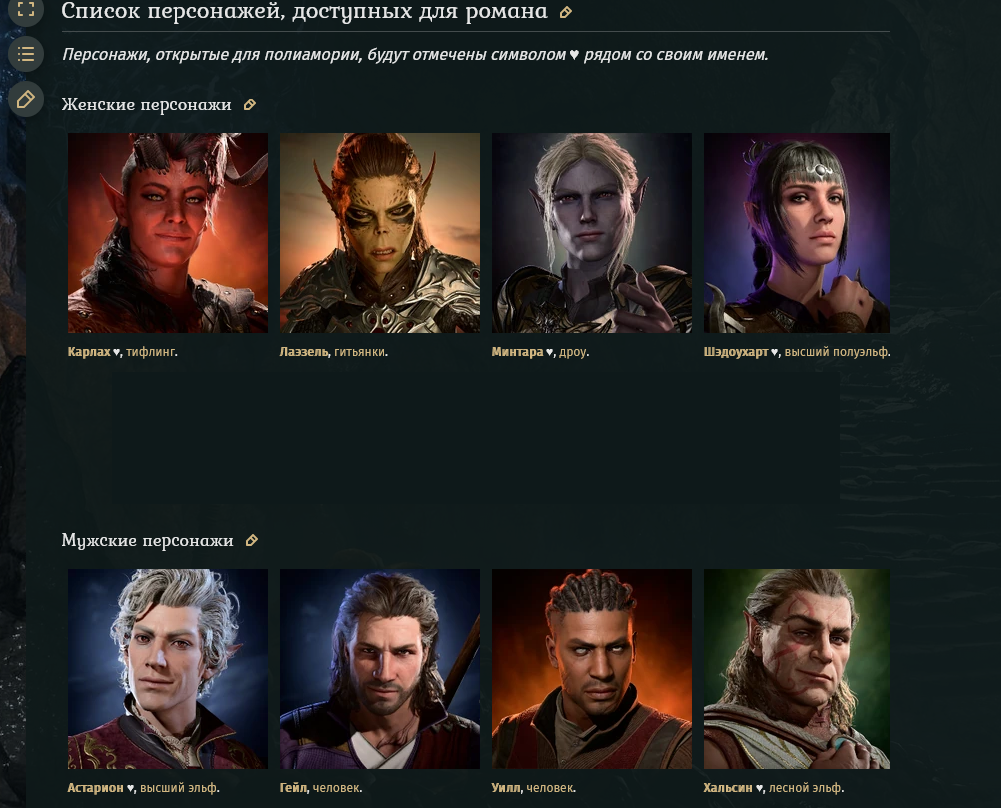Open Астарион portrait image
Image resolution: width=1001 pixels, height=808 pixels.
point(168,669)
